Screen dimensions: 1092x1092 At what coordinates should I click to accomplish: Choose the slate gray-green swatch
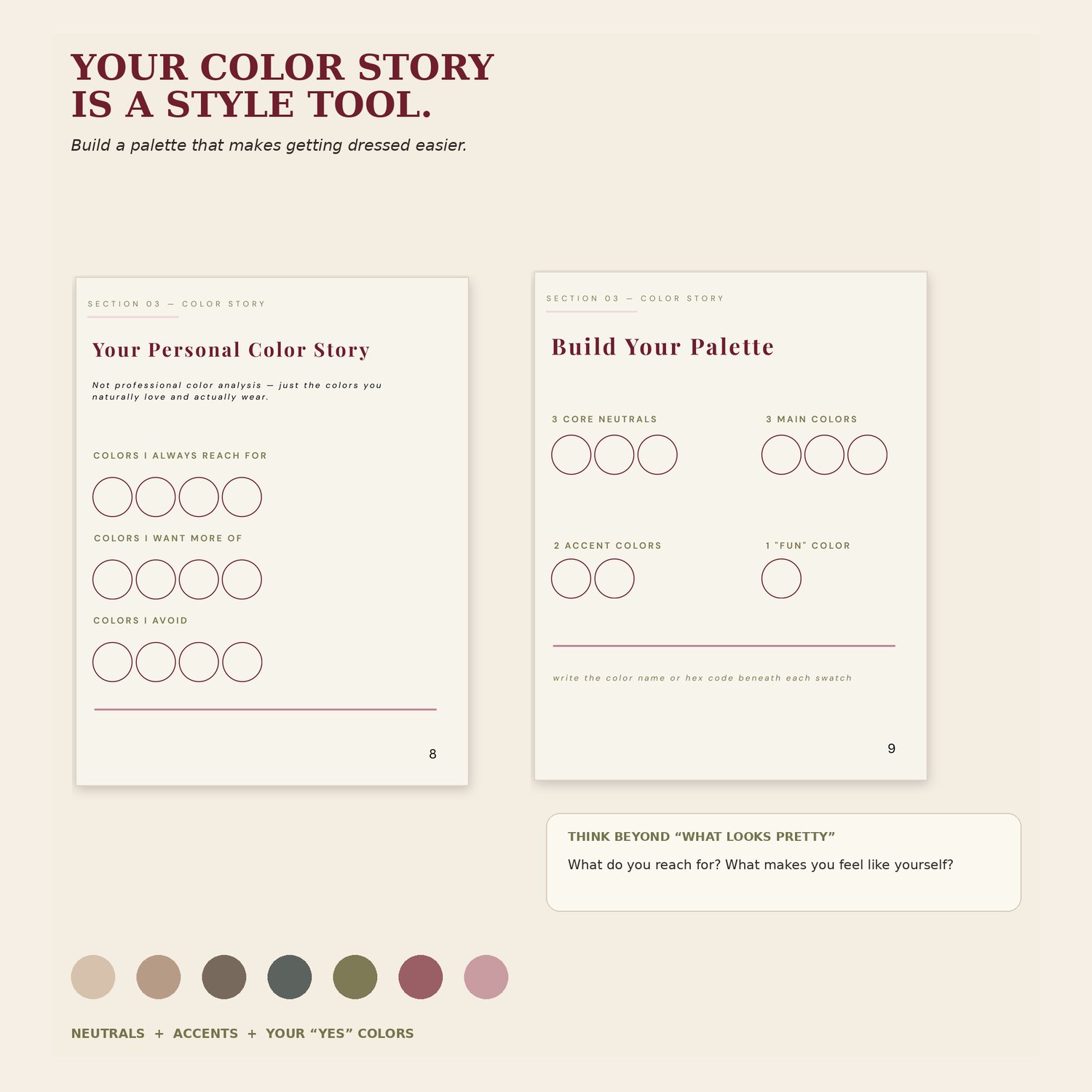coord(290,977)
